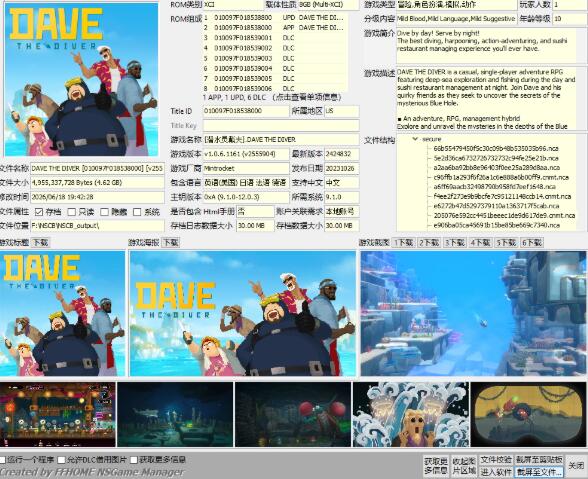Select ROM row 1 UPD 010097F018538800

click(x=275, y=18)
